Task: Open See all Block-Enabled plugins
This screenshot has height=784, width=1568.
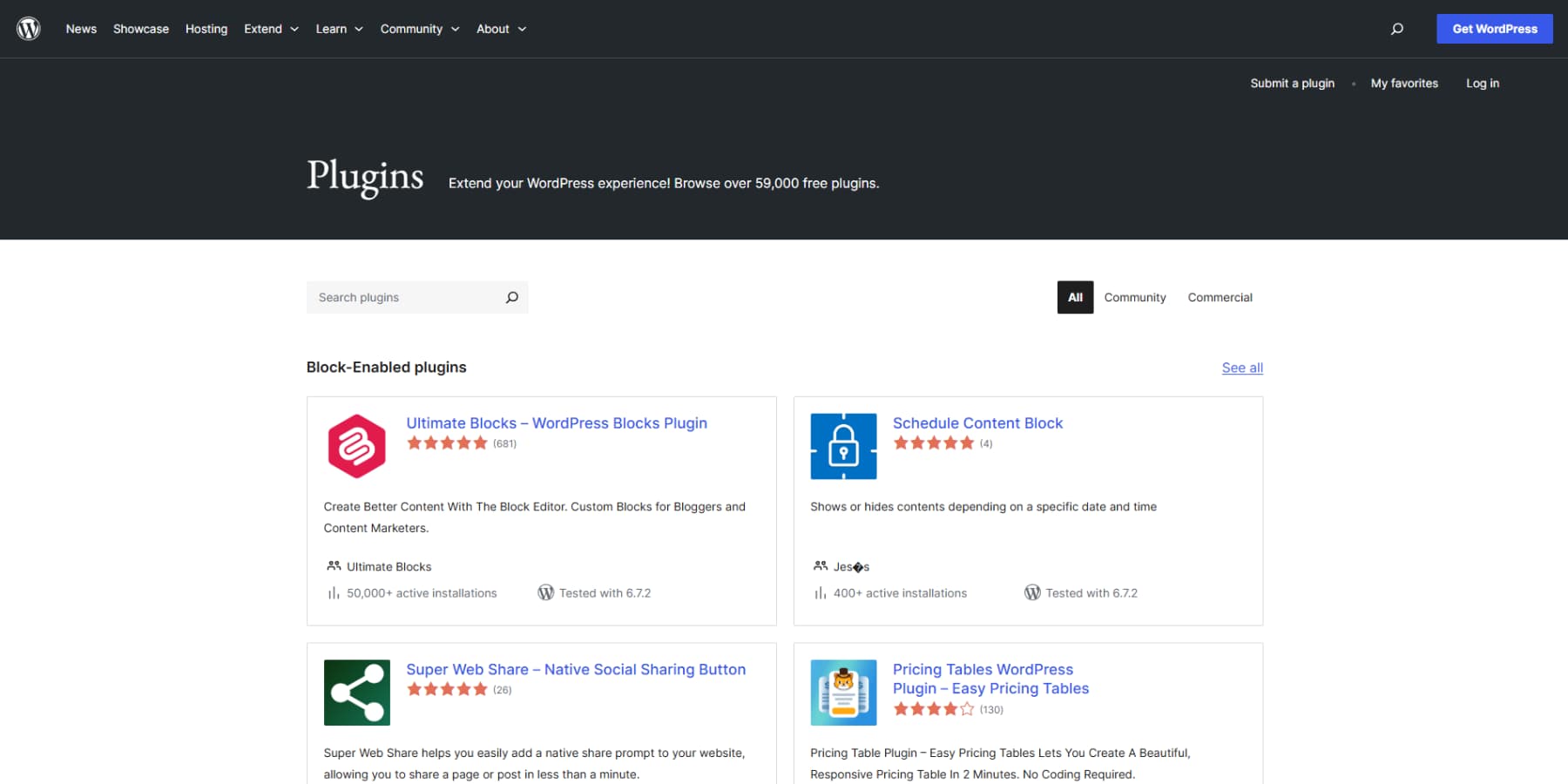Action: click(x=1241, y=367)
